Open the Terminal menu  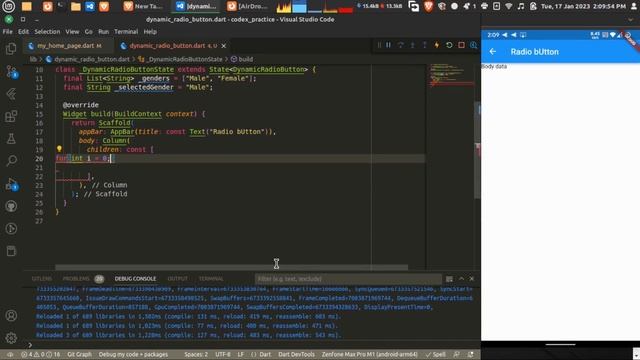point(126,31)
